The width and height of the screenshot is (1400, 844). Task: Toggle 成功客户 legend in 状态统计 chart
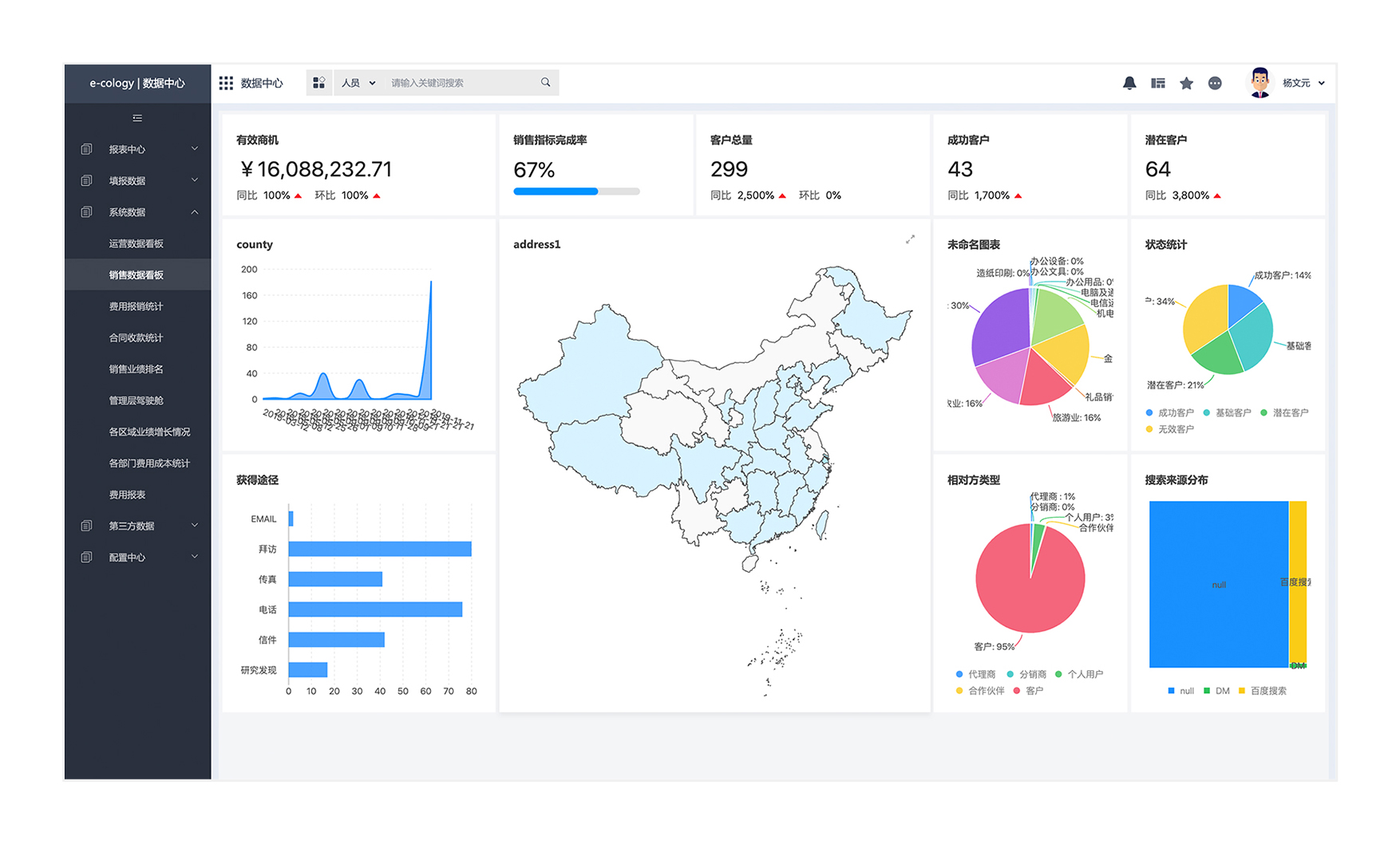[x=1169, y=412]
